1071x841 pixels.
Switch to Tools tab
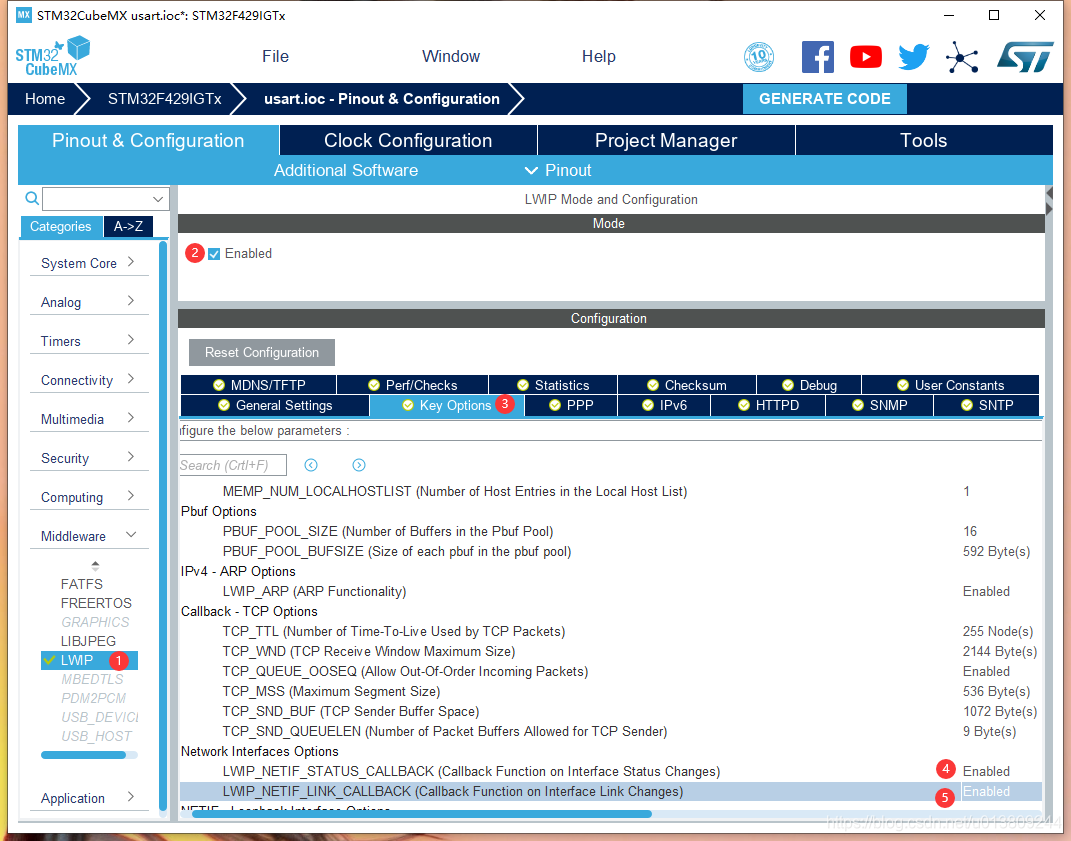coord(923,140)
